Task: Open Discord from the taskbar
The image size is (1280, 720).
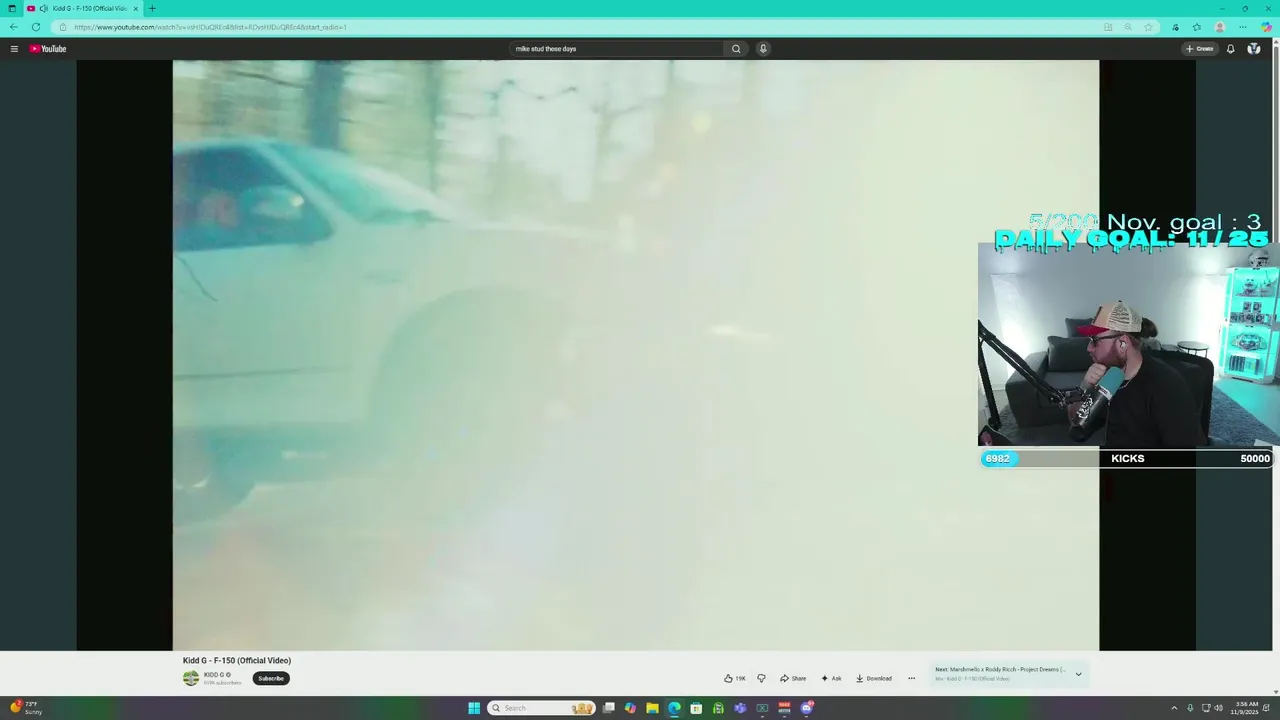Action: tap(807, 708)
